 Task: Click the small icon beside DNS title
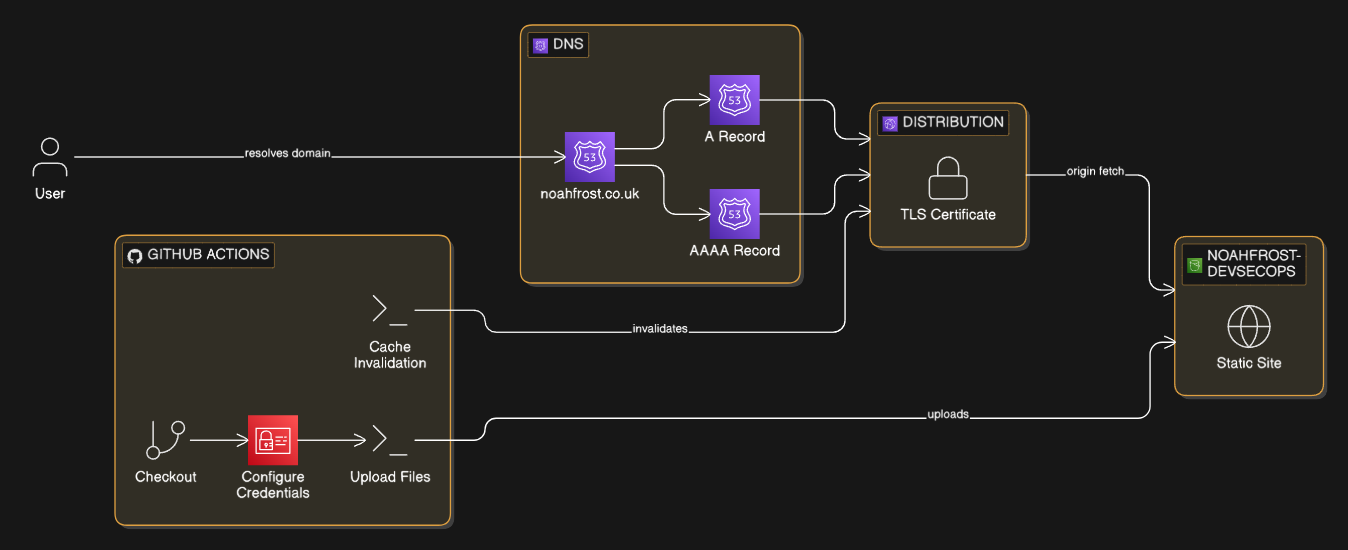click(540, 45)
